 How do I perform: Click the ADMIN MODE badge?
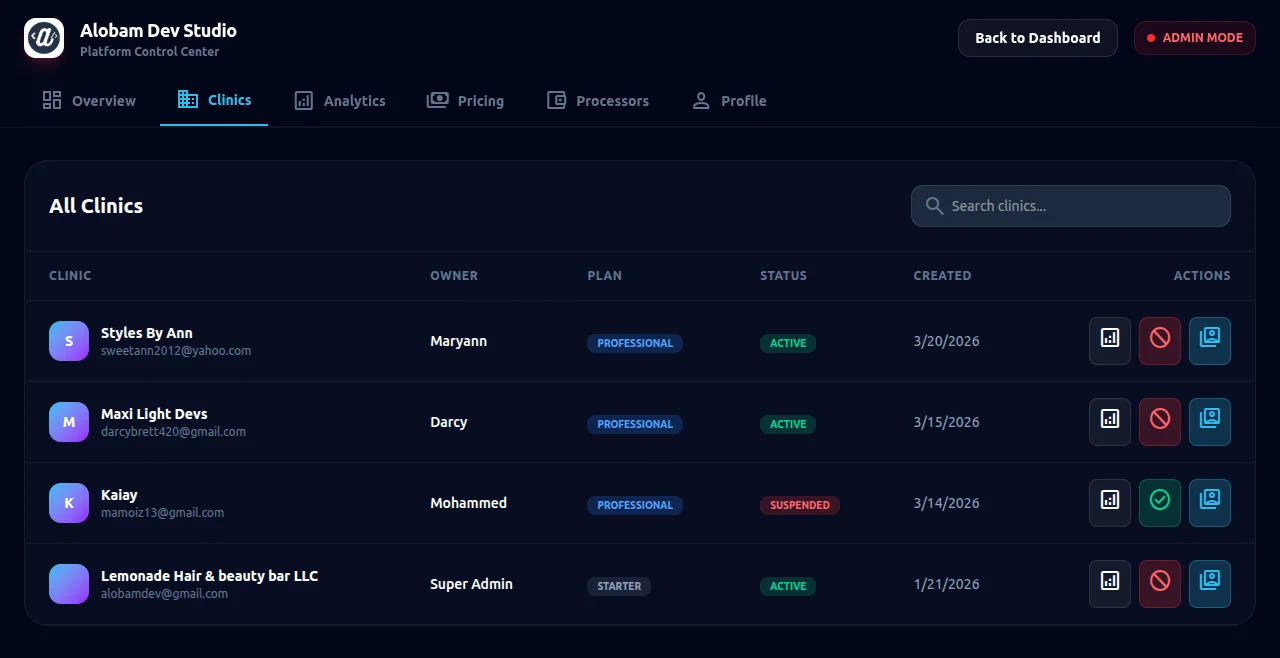click(1195, 38)
